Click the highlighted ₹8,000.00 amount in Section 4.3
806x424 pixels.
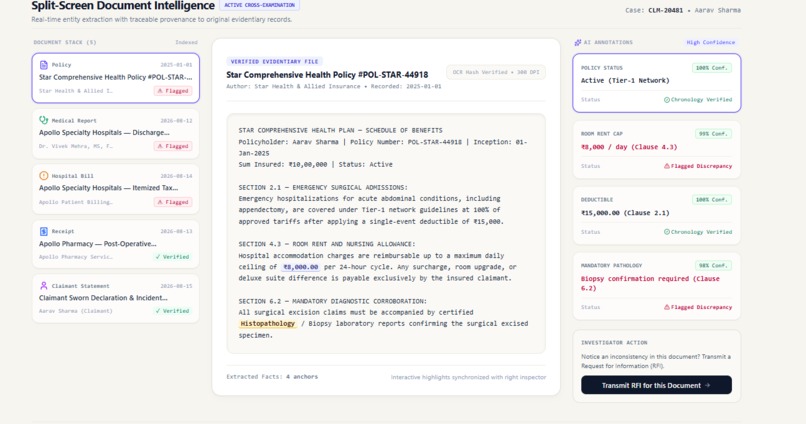pyautogui.click(x=301, y=267)
